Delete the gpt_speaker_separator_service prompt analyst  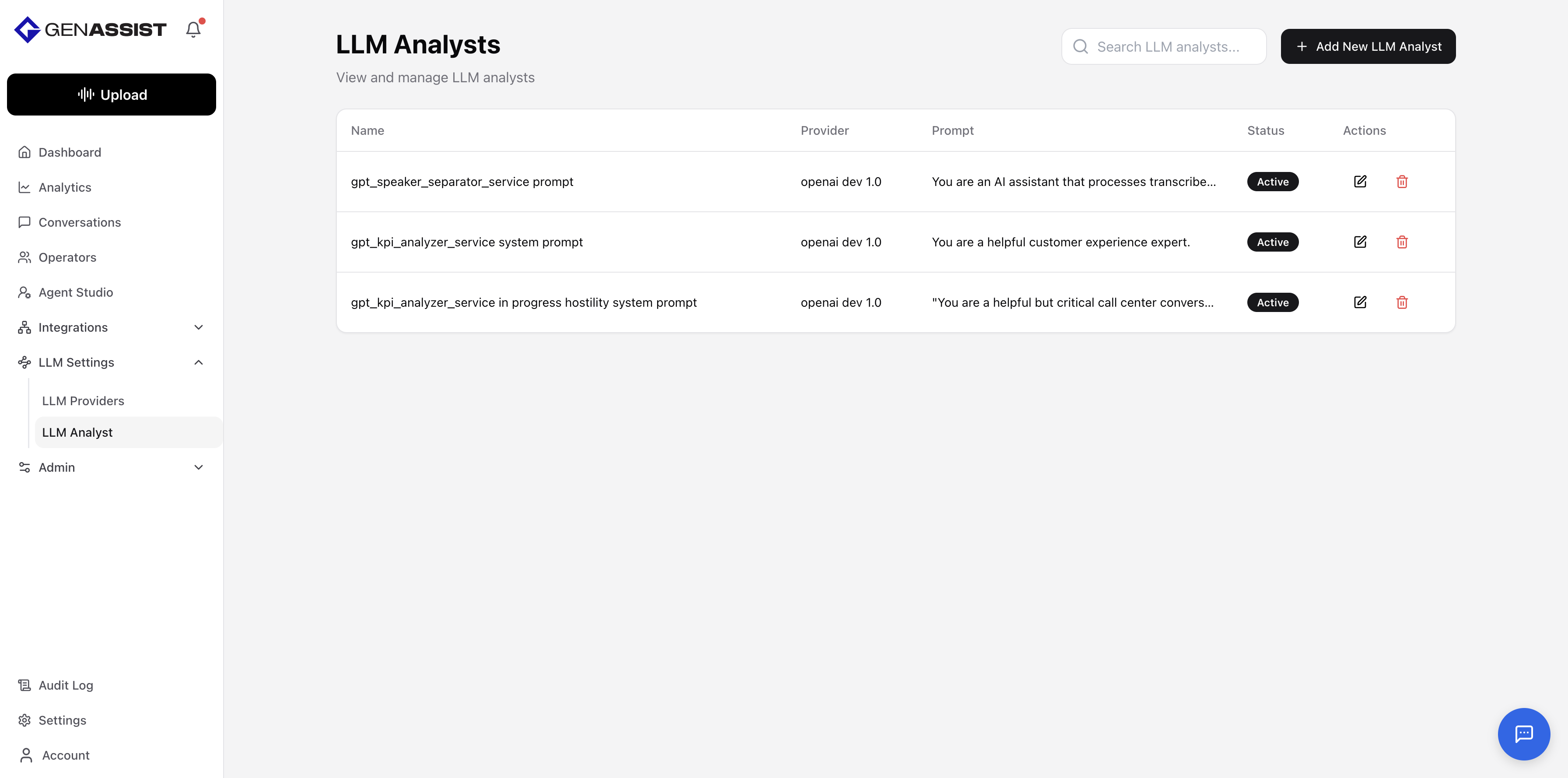pyautogui.click(x=1402, y=182)
